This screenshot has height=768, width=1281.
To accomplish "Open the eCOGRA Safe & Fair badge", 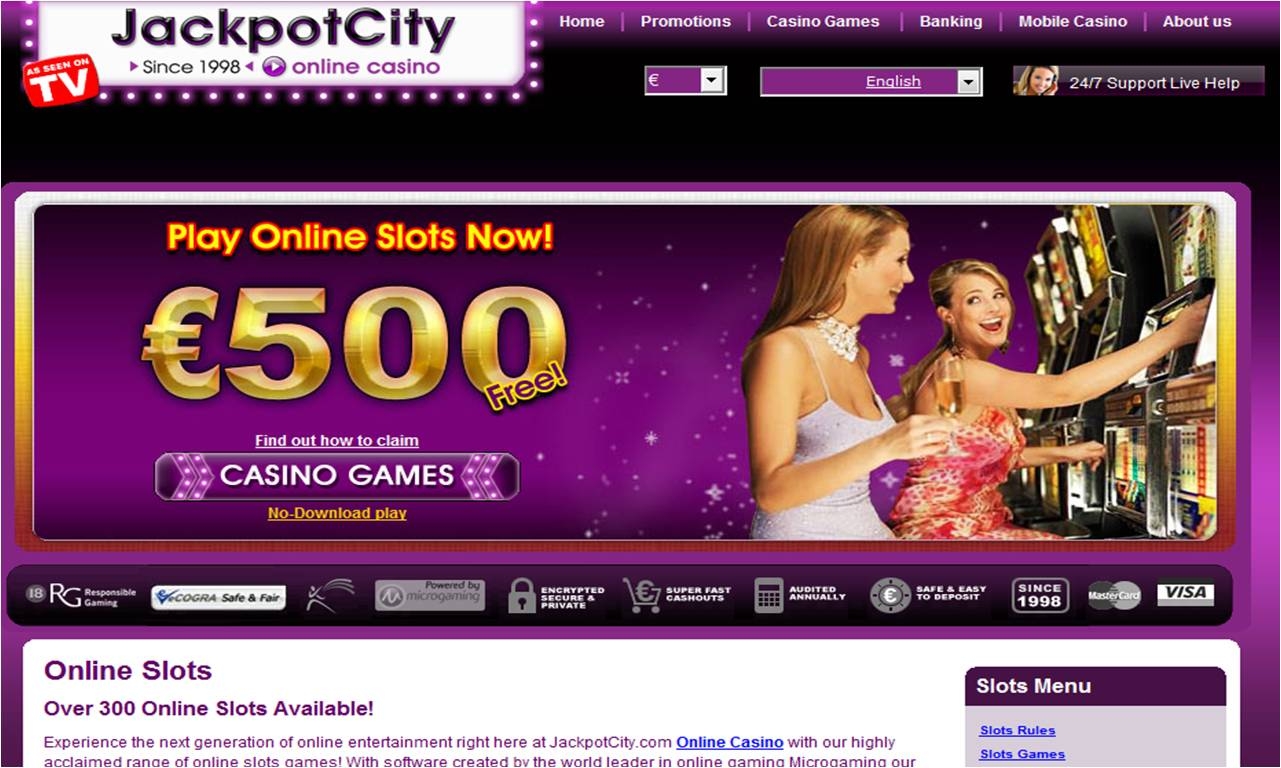I will [x=218, y=598].
